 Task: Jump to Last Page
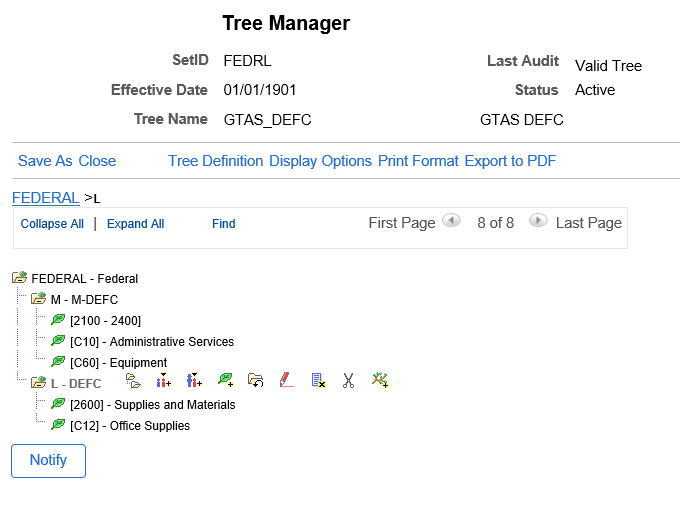click(588, 223)
